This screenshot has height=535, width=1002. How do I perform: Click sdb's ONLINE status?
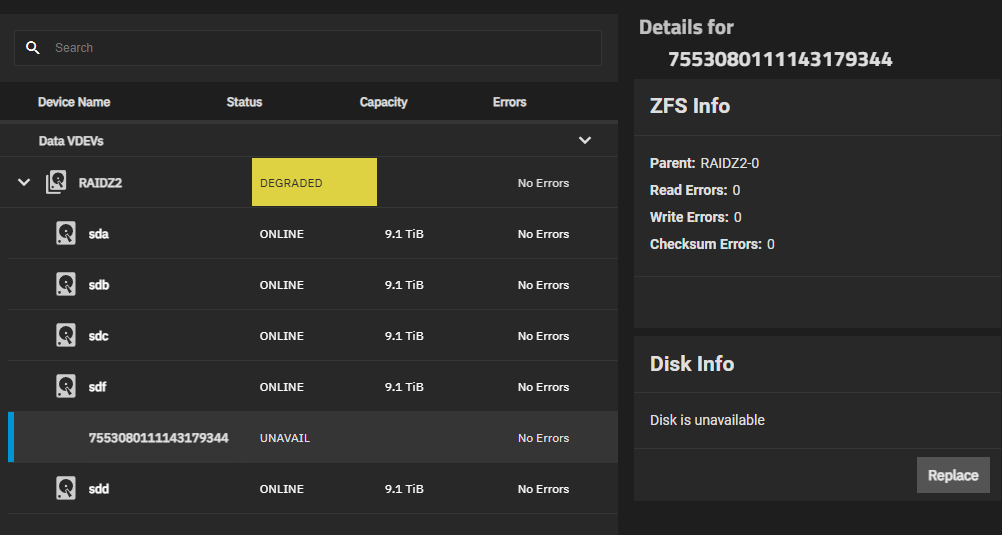[282, 285]
